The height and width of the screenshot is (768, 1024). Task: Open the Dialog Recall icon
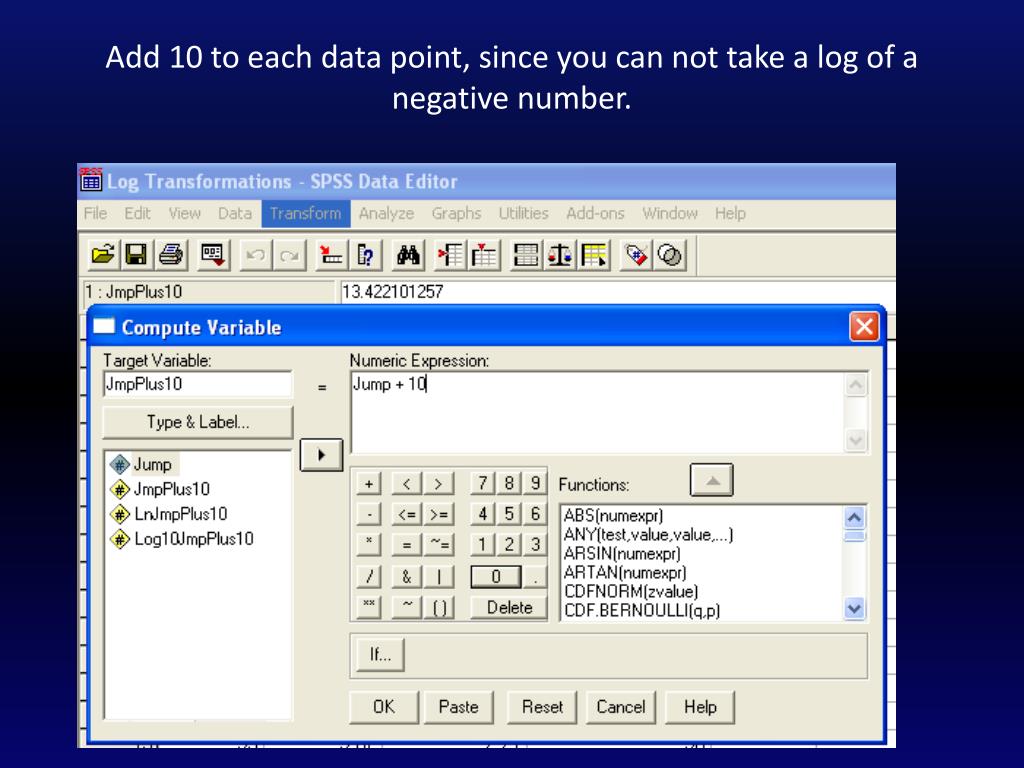(213, 255)
